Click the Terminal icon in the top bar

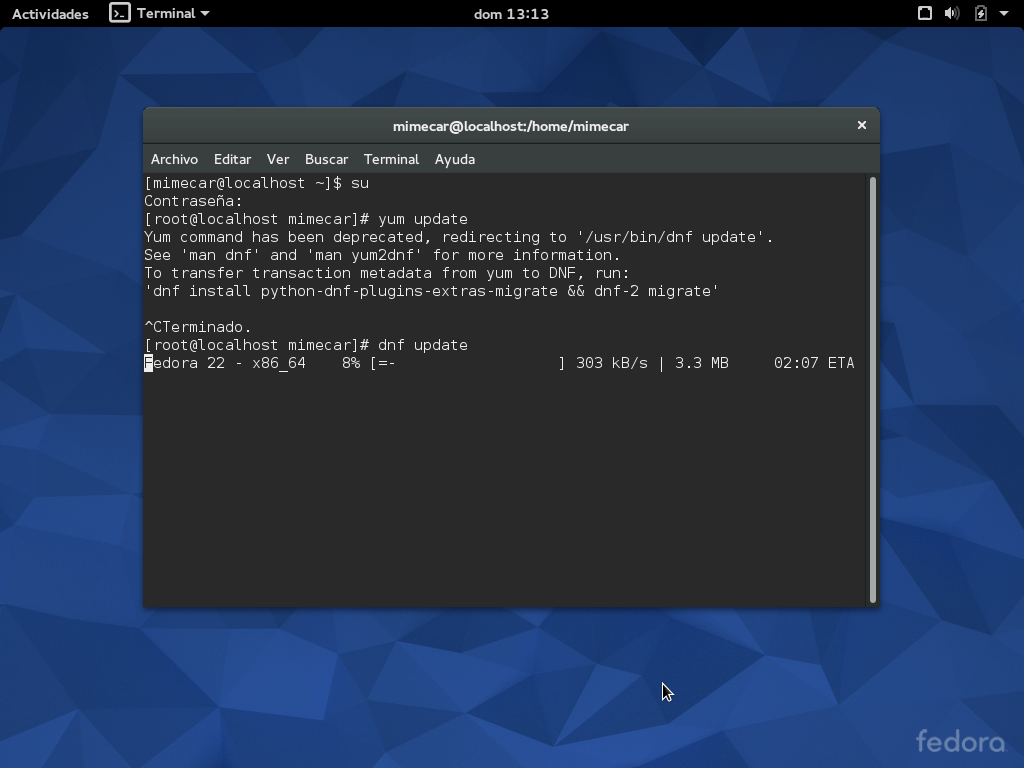click(x=120, y=13)
